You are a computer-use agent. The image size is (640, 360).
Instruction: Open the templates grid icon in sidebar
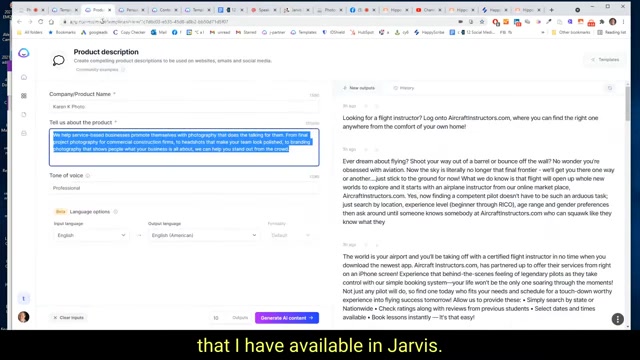24,96
